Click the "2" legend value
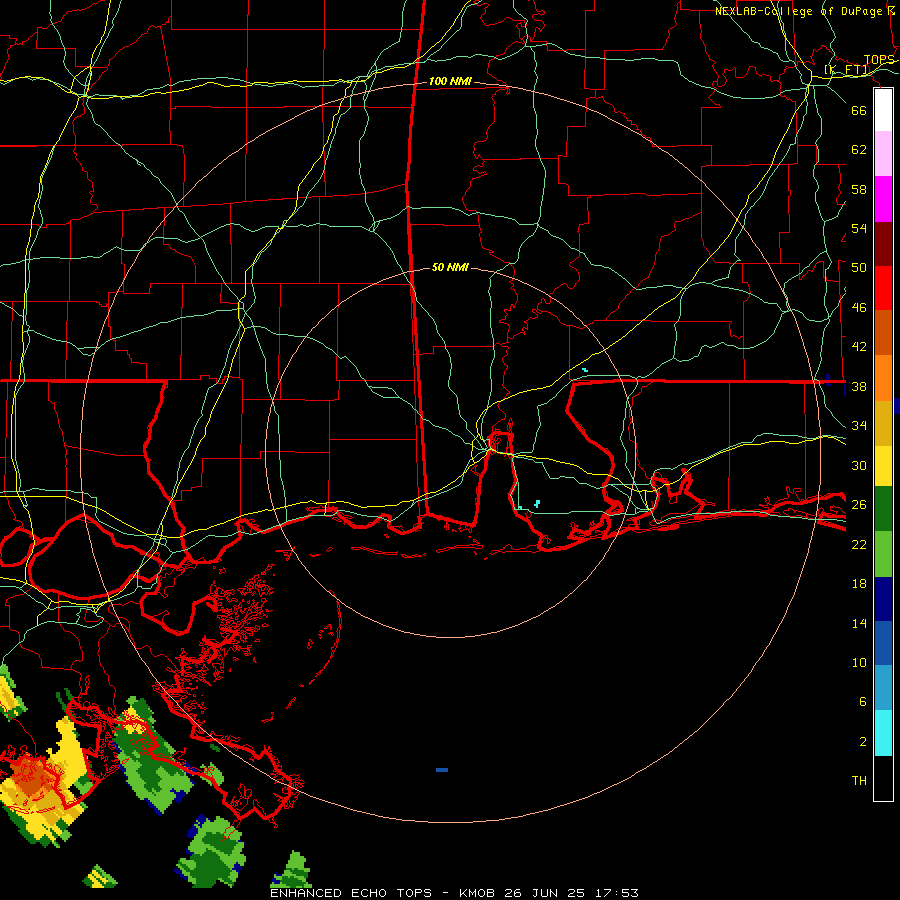The image size is (900, 900). pos(862,742)
